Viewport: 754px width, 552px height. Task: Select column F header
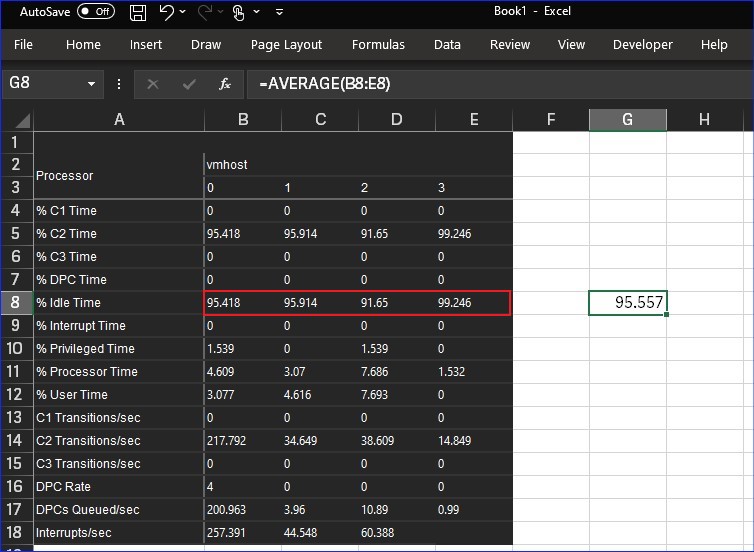[551, 120]
